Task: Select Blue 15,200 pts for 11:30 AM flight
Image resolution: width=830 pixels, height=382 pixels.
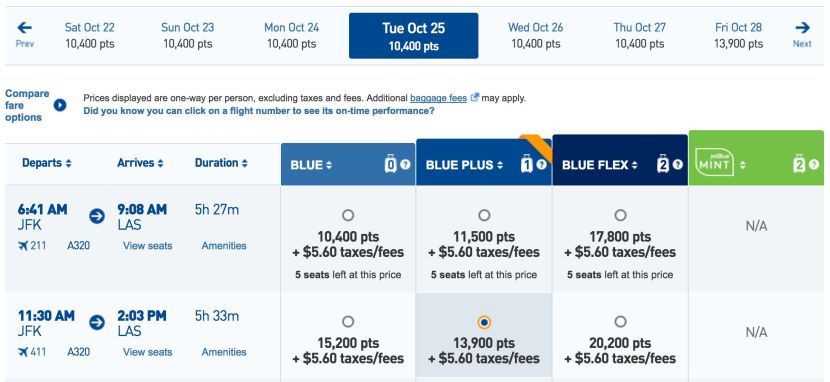Action: click(348, 322)
